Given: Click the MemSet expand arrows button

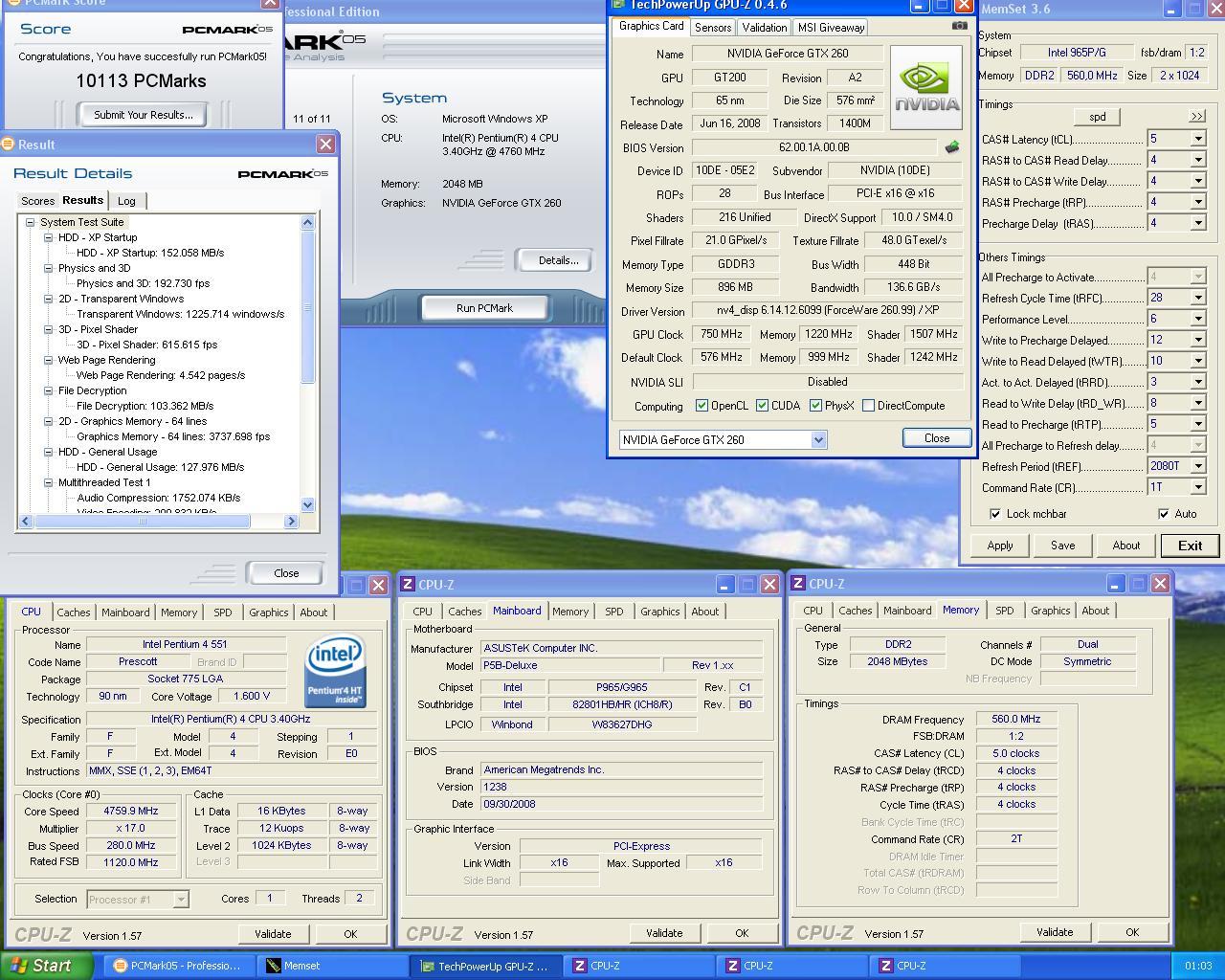Looking at the screenshot, I should (1196, 116).
